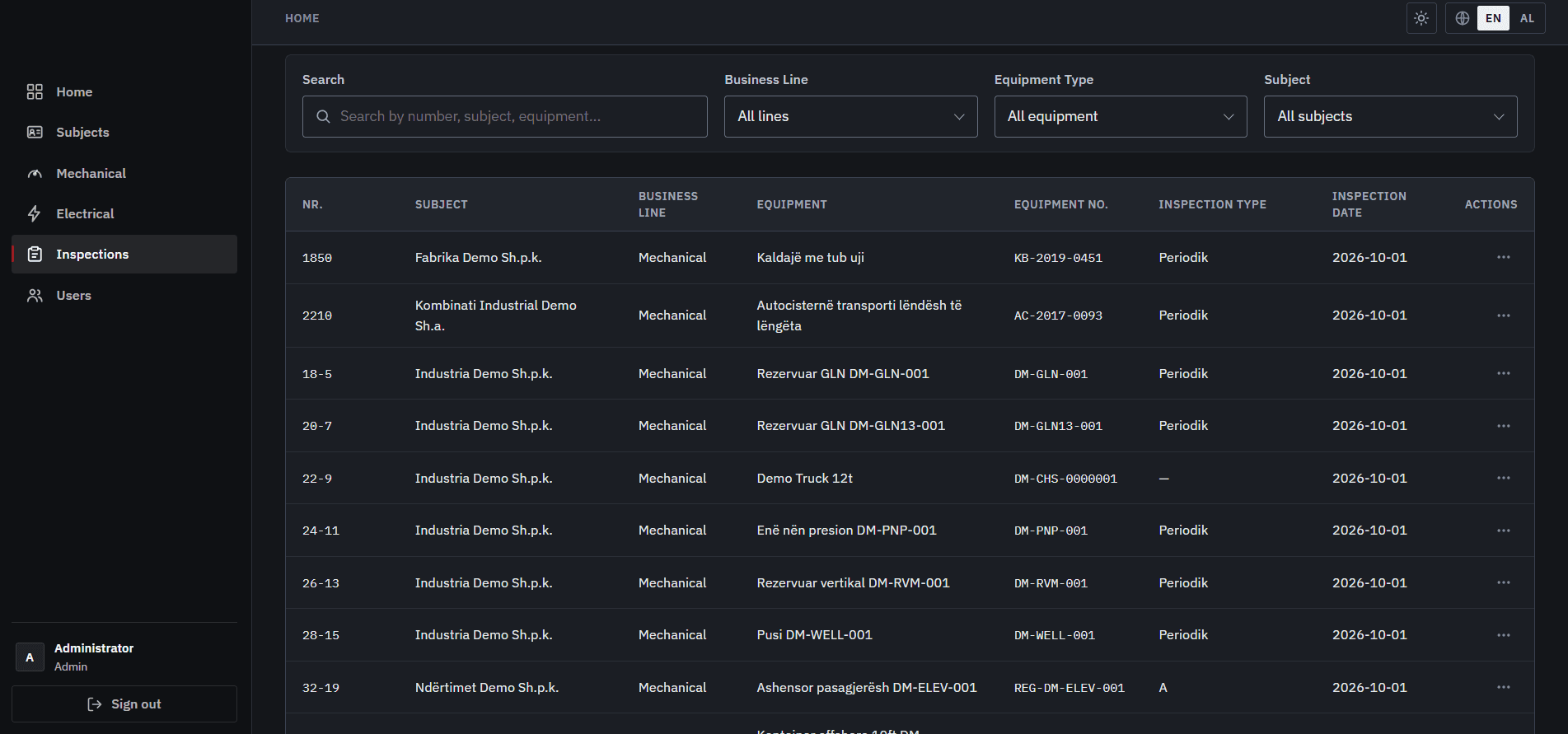Toggle the light/dark theme sun icon
Screen dimensions: 1568x734
1421,18
